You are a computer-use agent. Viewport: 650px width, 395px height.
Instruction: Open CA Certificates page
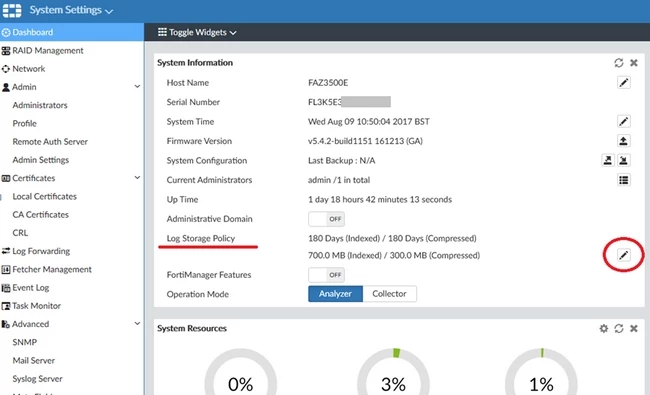click(41, 215)
